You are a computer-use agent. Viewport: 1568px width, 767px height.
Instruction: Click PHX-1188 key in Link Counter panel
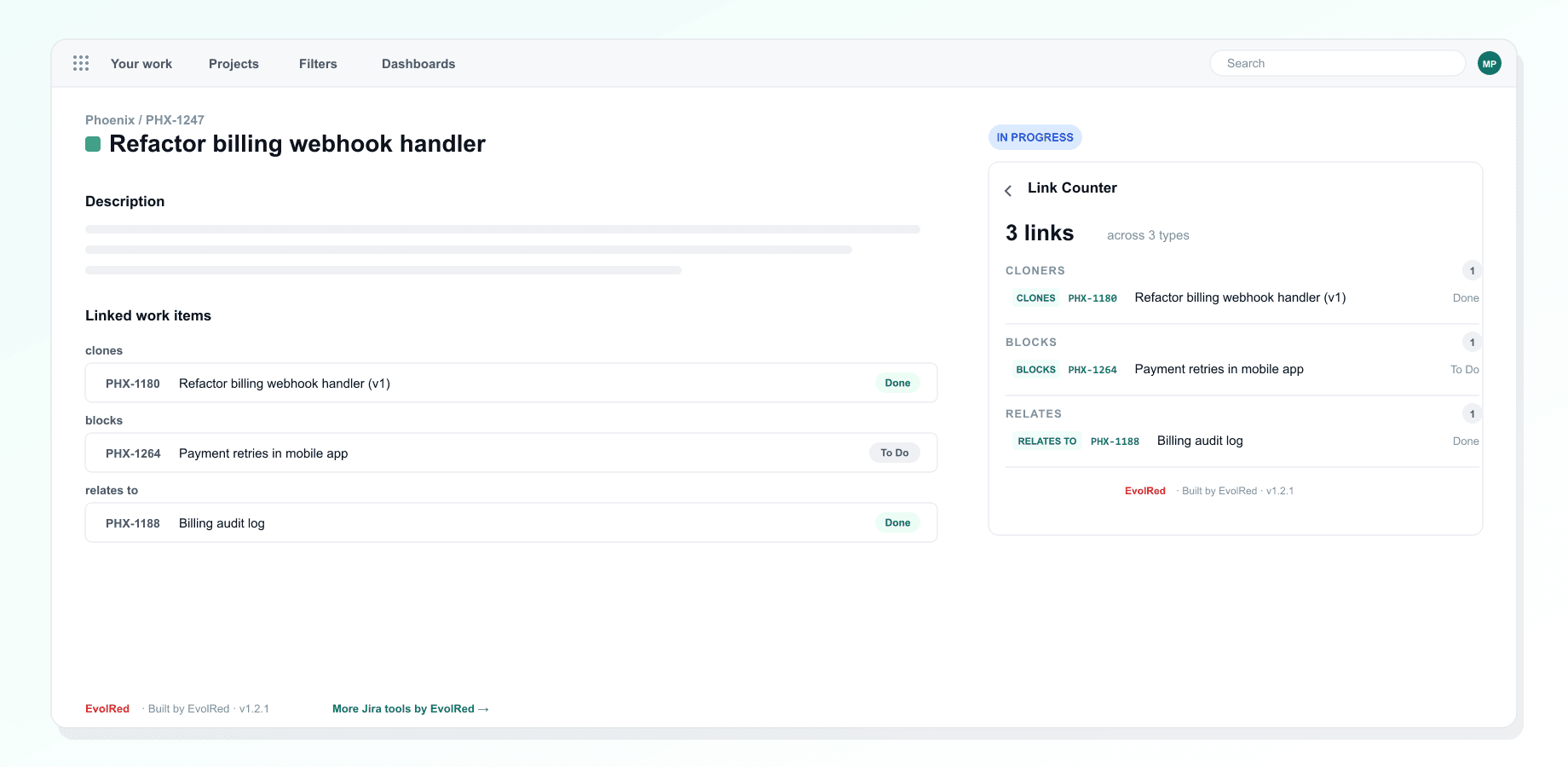point(1115,441)
